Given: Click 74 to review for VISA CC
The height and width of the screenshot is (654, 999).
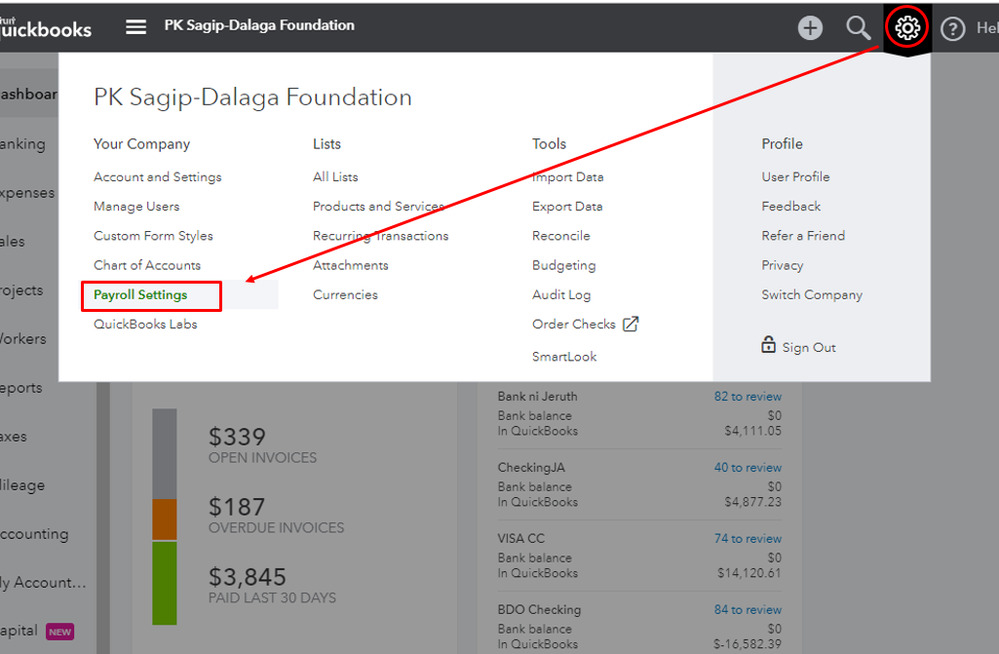Looking at the screenshot, I should 747,539.
